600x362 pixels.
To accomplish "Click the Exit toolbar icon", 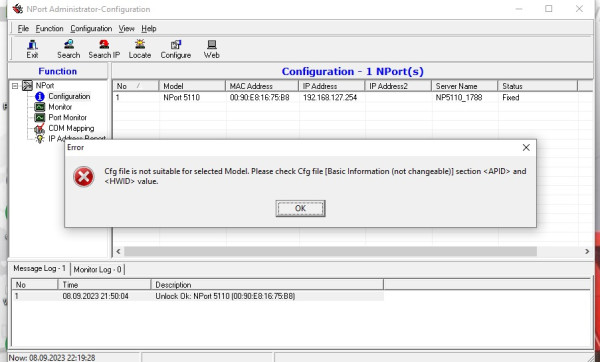I will [32, 49].
